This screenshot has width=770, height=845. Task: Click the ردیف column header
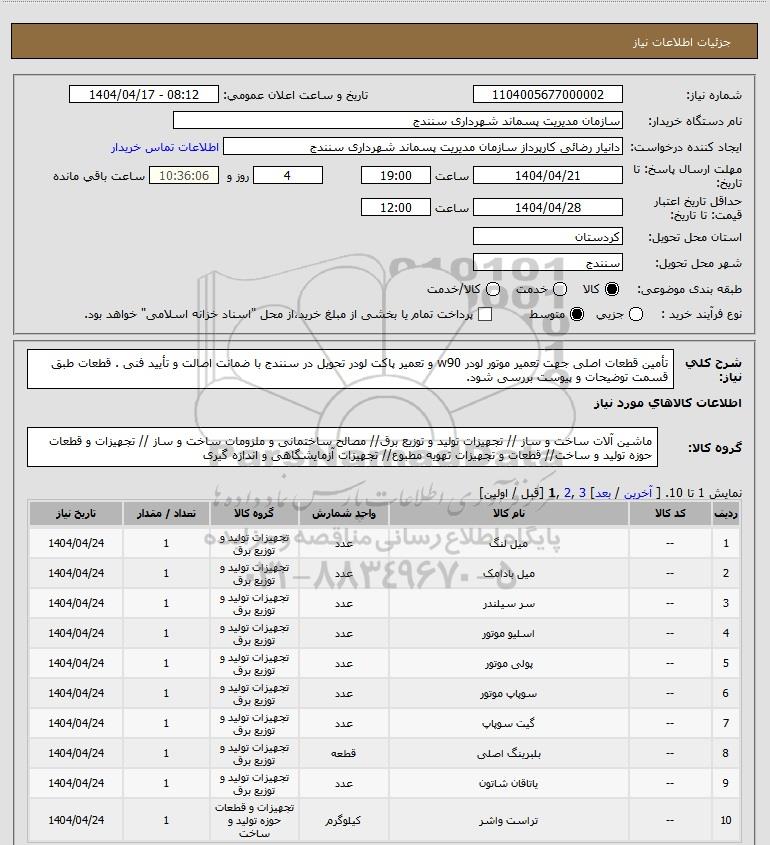pos(725,514)
